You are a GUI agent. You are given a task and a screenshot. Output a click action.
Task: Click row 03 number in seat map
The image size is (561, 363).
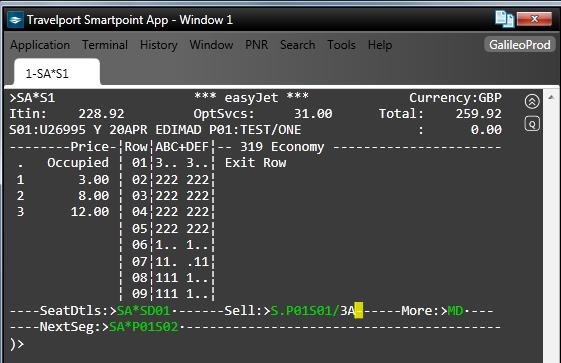(140, 196)
